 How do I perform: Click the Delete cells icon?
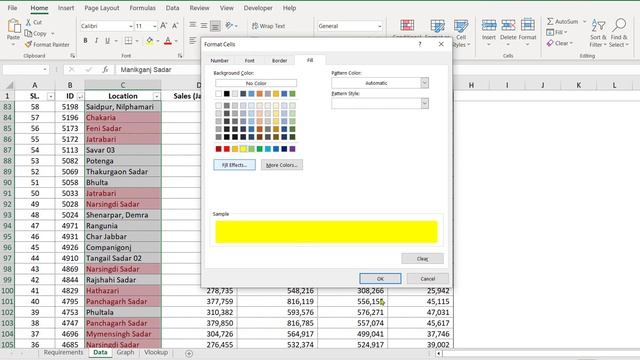[508, 26]
